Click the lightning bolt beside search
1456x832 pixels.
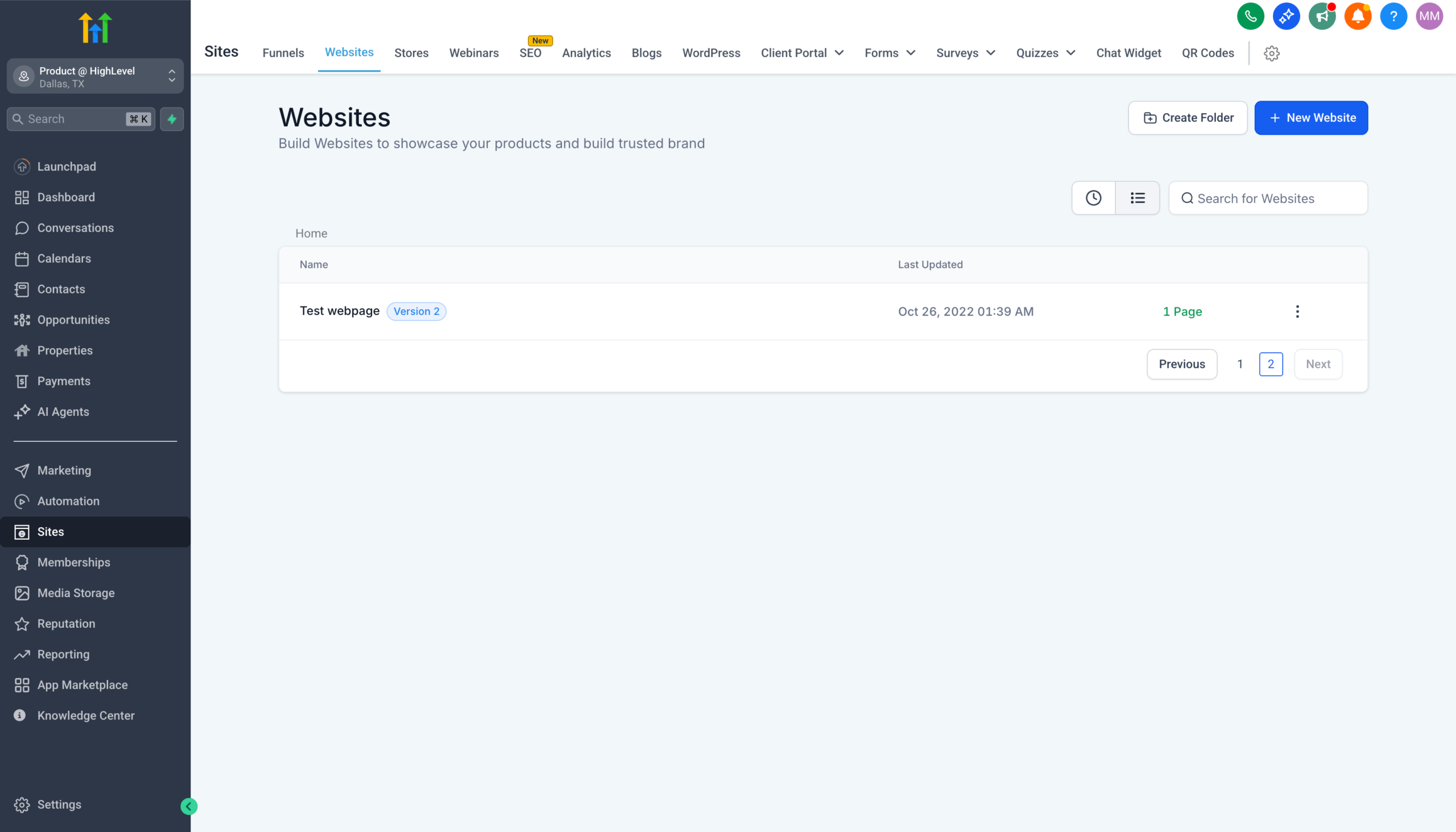point(172,119)
